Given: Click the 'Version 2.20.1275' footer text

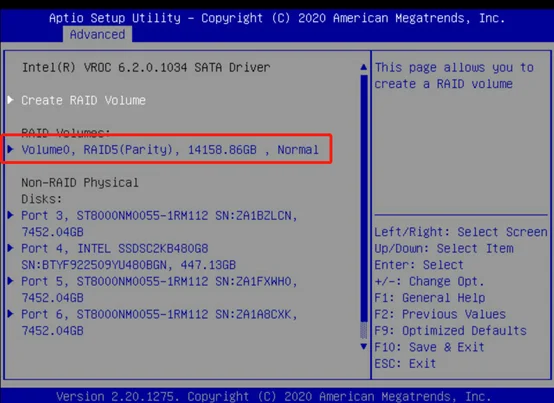Looking at the screenshot, I should [x=119, y=396].
